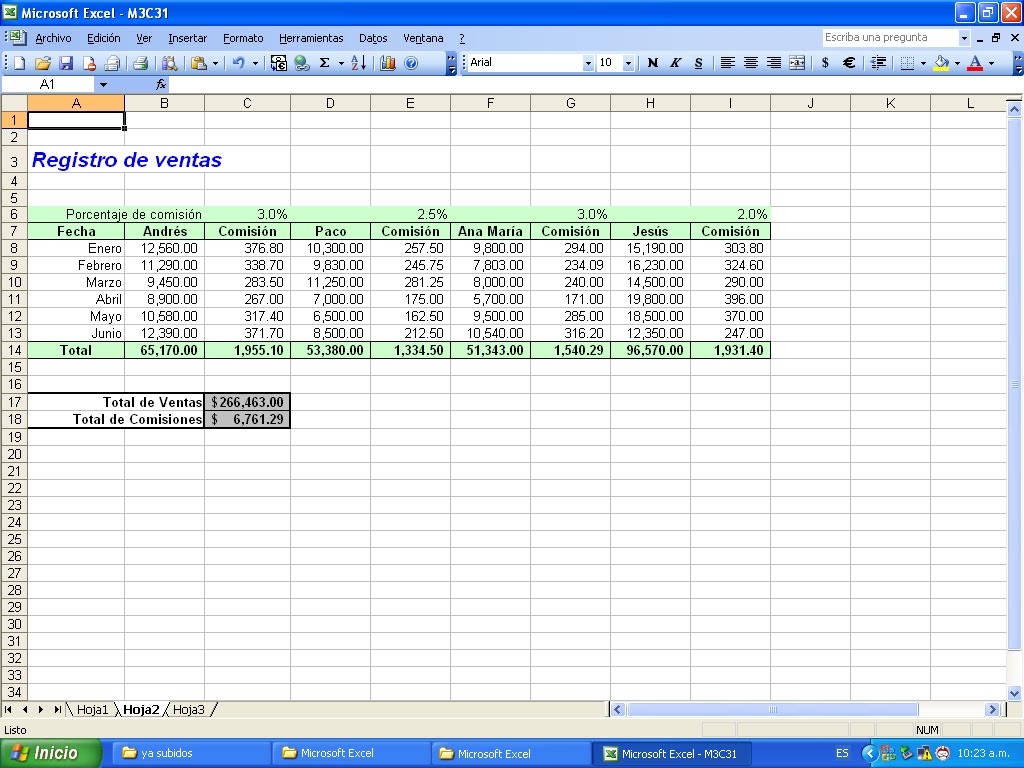The width and height of the screenshot is (1024, 768).
Task: Toggle bold formatting
Action: tap(652, 62)
